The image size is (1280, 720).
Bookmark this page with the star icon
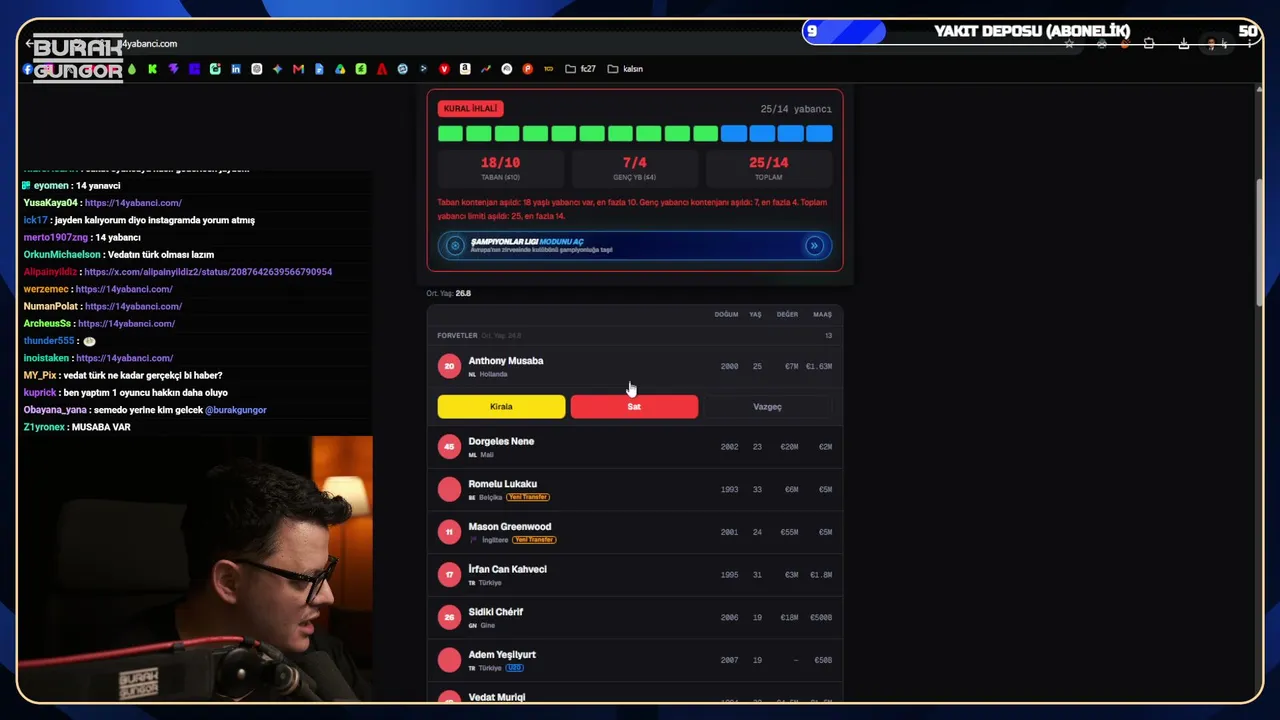(1069, 44)
